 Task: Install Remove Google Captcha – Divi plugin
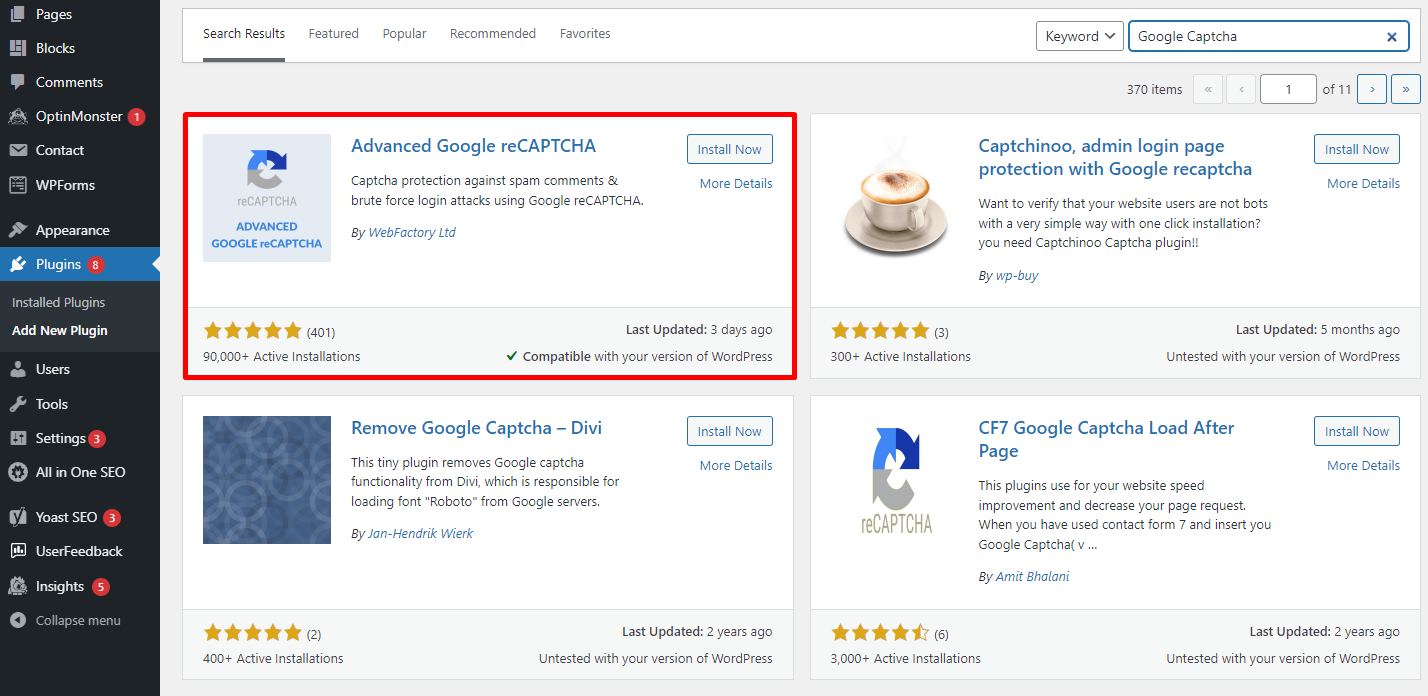729,431
